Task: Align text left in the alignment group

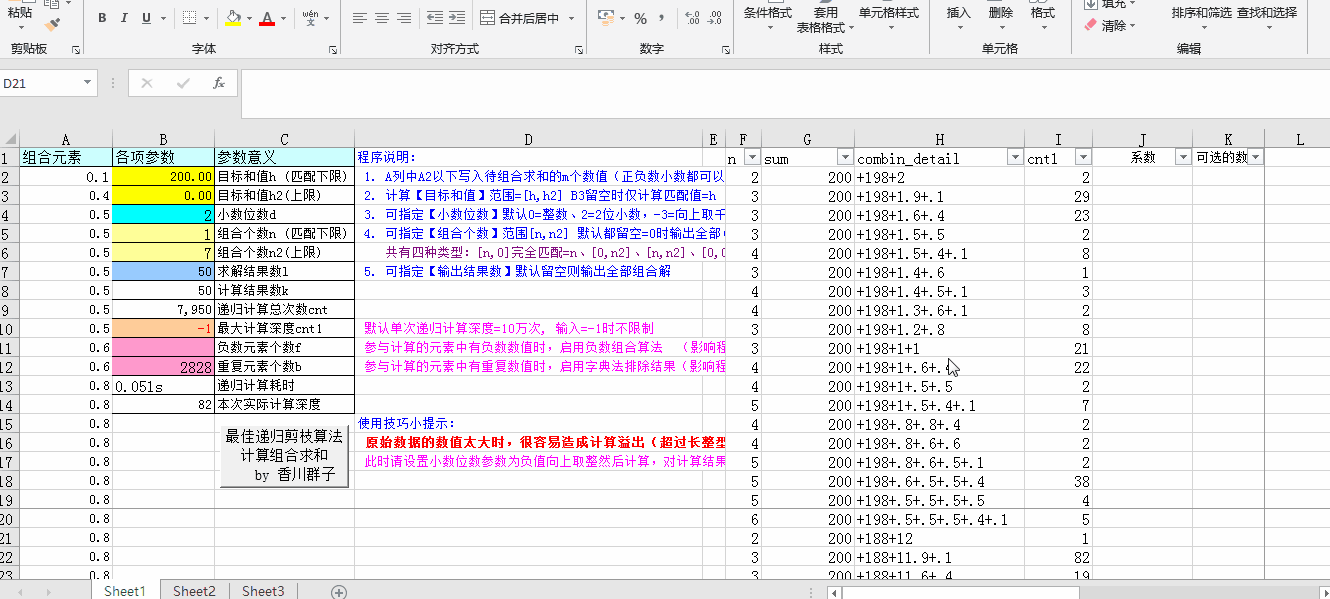Action: click(x=359, y=18)
